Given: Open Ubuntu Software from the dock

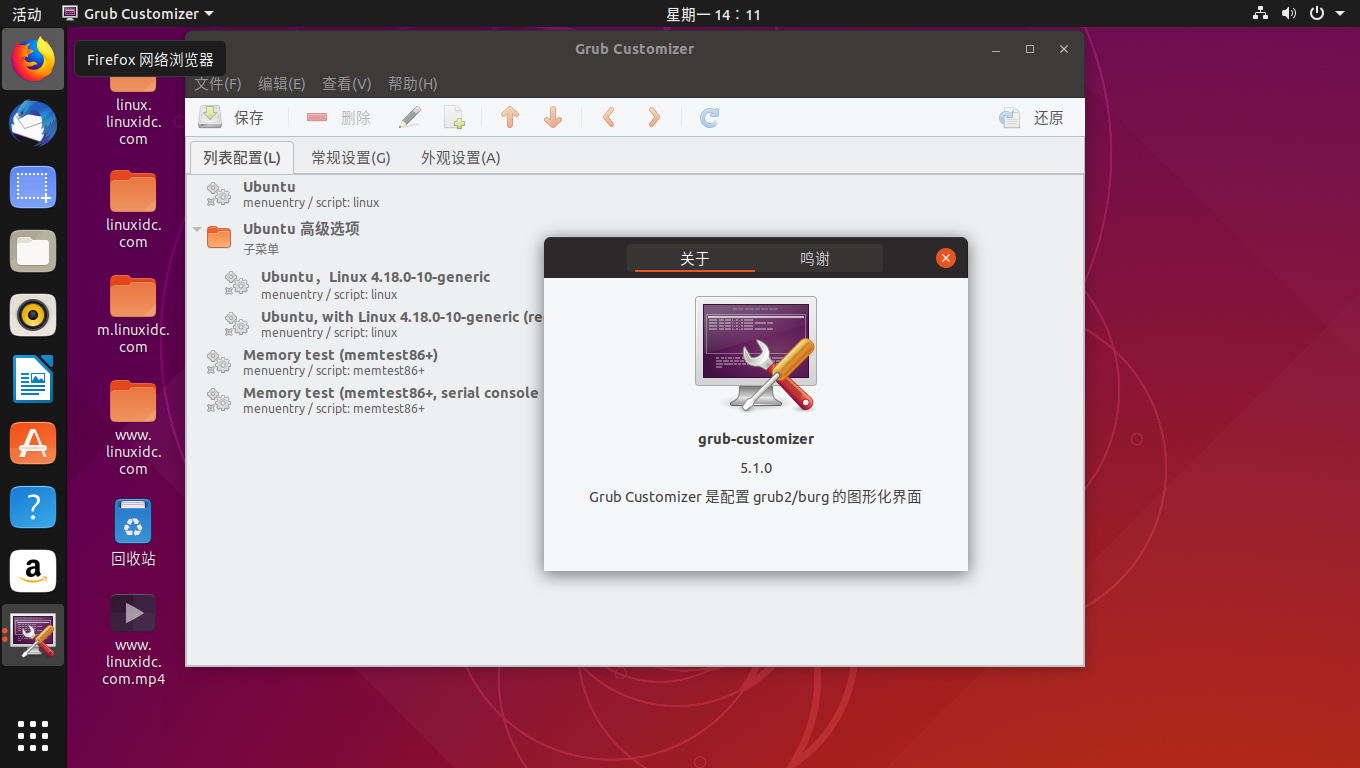Looking at the screenshot, I should tap(33, 443).
